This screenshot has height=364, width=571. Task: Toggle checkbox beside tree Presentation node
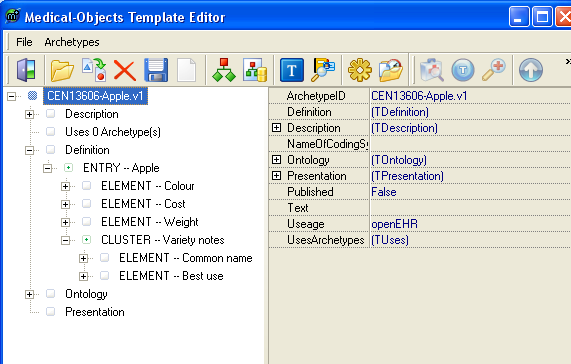point(51,312)
